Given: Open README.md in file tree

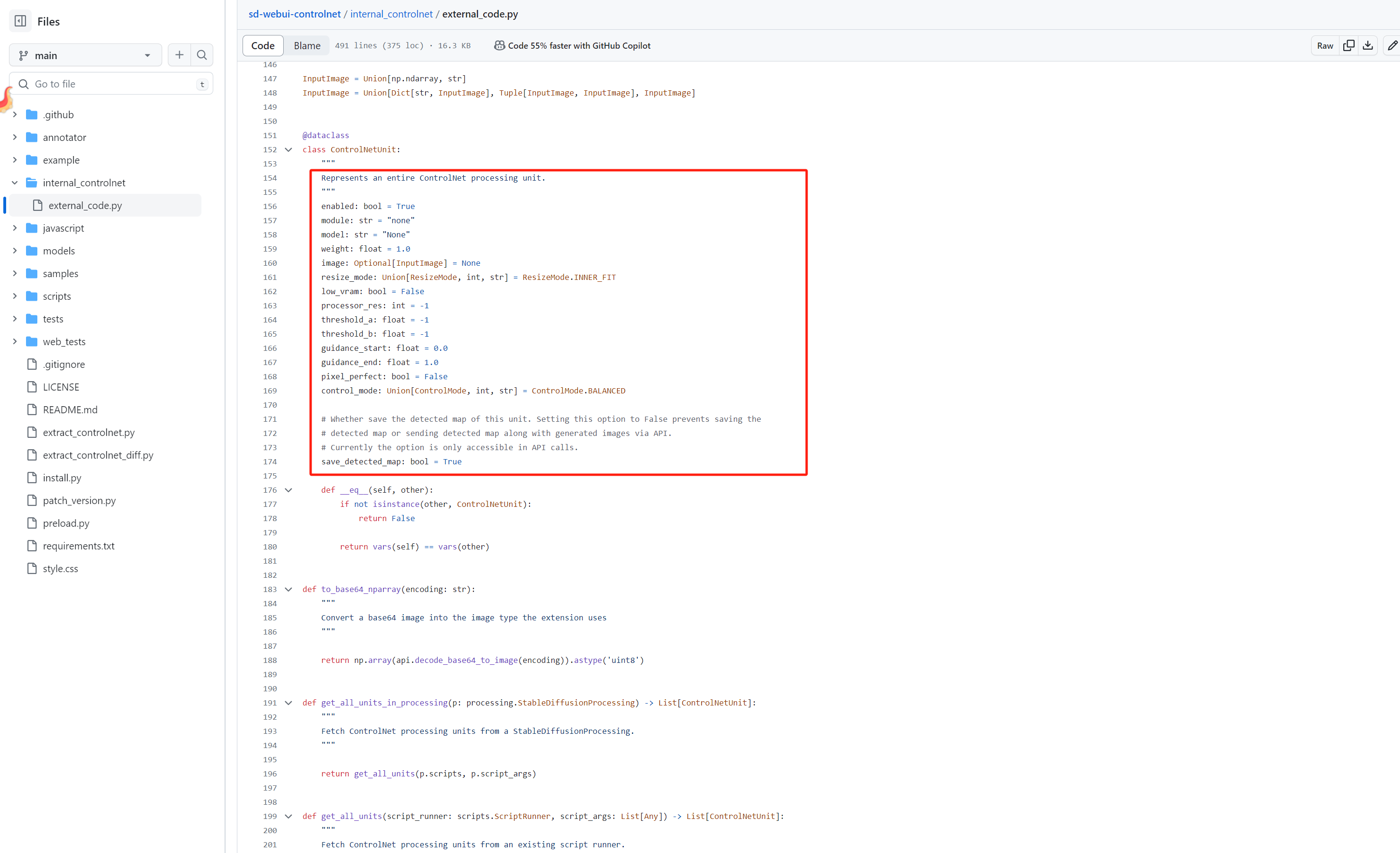Looking at the screenshot, I should 70,410.
